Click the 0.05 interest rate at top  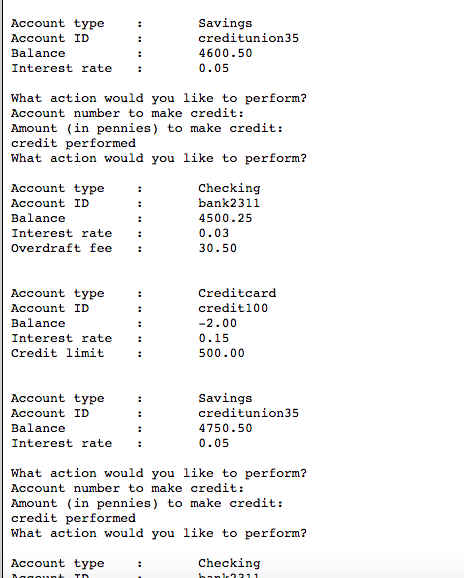coord(214,69)
